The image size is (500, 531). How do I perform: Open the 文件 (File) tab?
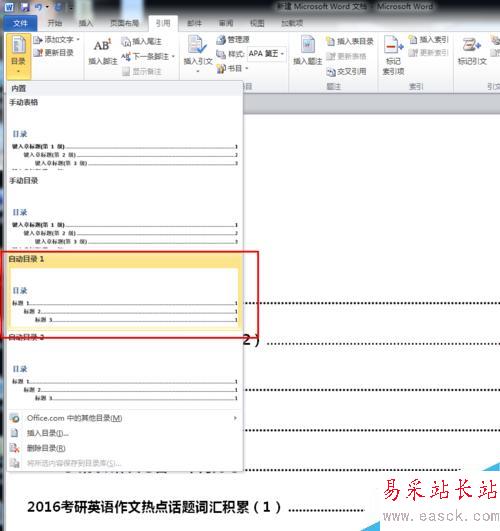(20, 23)
